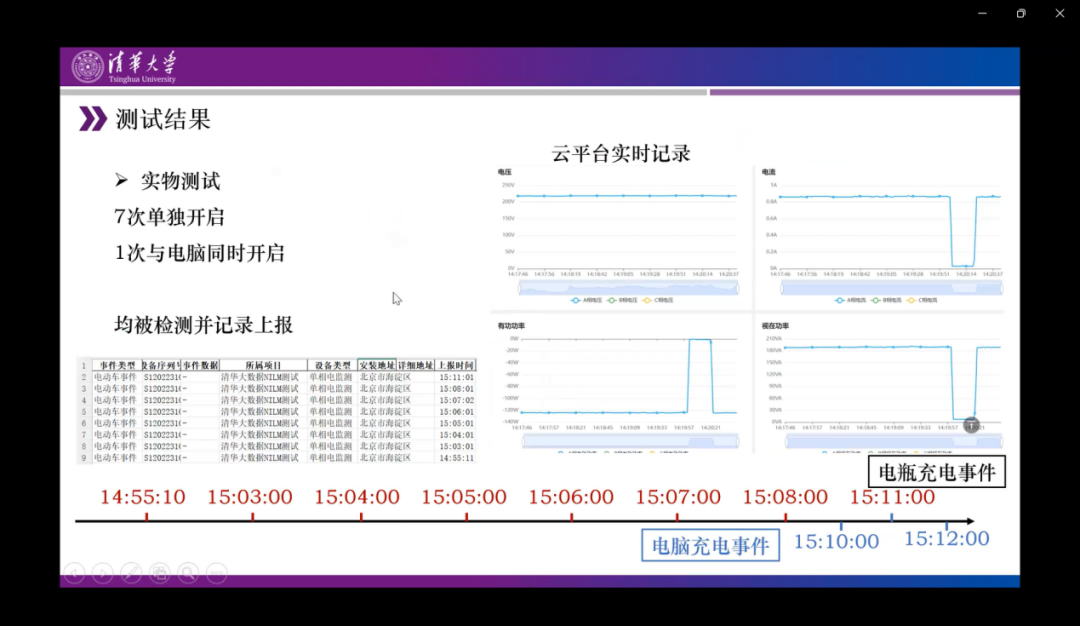Open the pen and laser pointer tools

coord(131,573)
